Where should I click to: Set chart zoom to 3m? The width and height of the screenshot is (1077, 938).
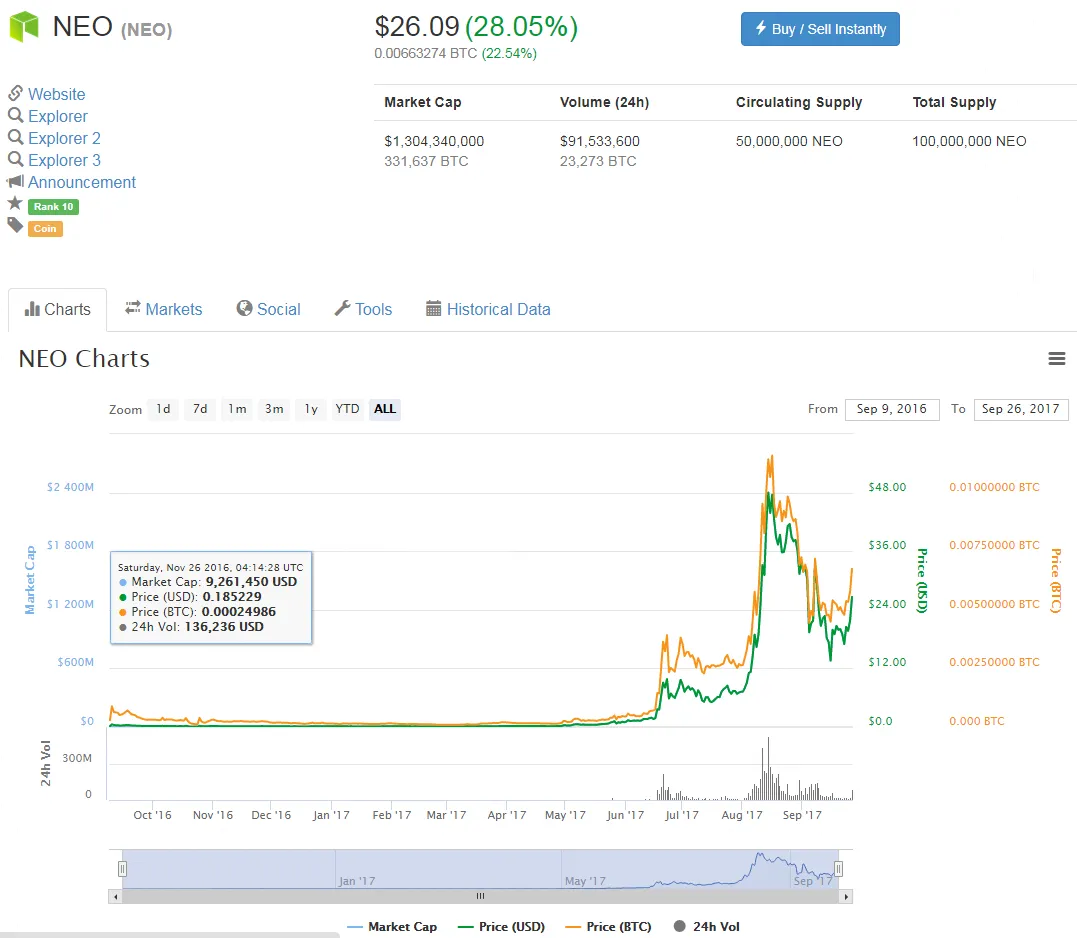pyautogui.click(x=274, y=409)
